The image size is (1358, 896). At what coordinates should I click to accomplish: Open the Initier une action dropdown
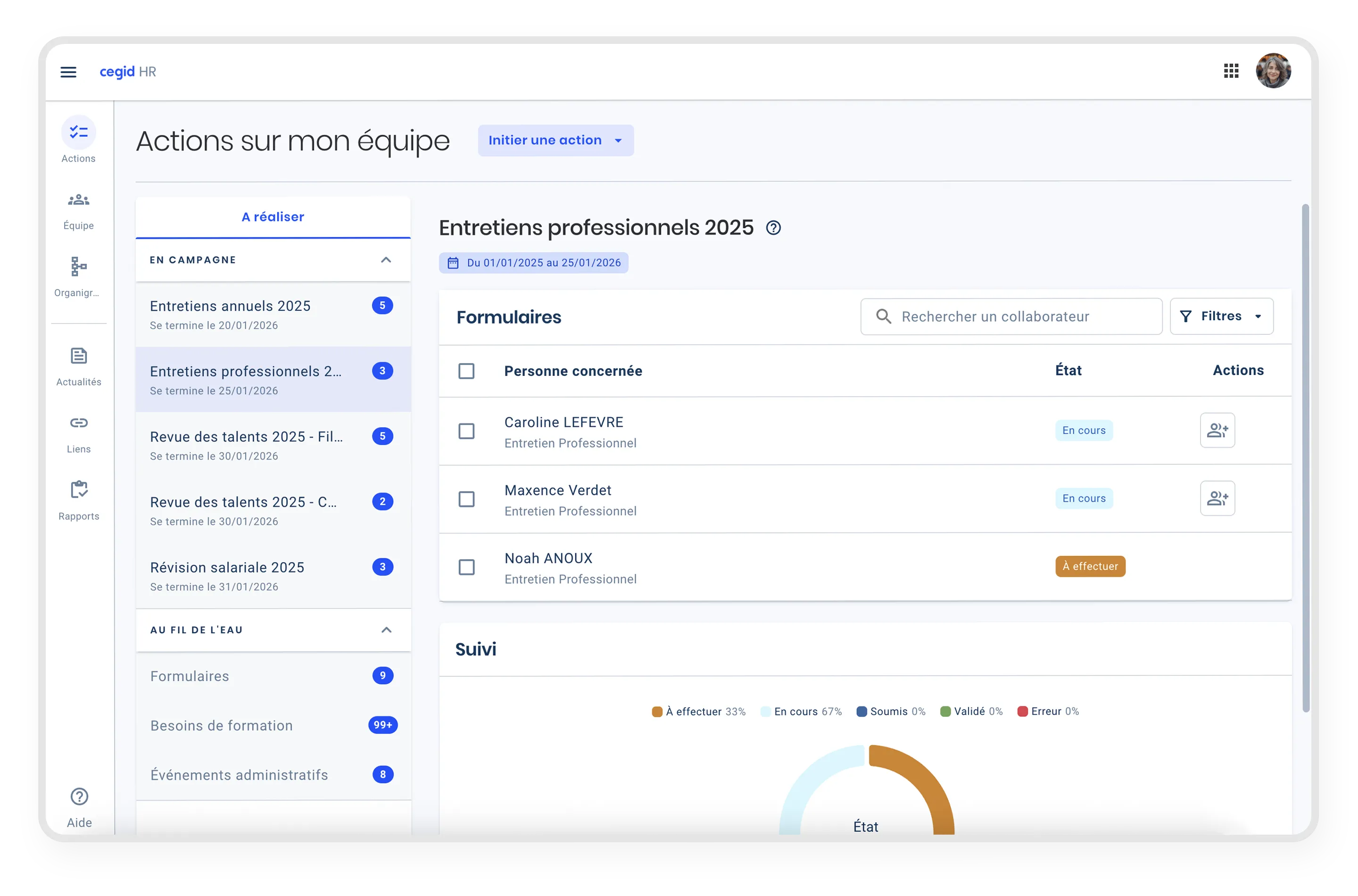pos(555,141)
